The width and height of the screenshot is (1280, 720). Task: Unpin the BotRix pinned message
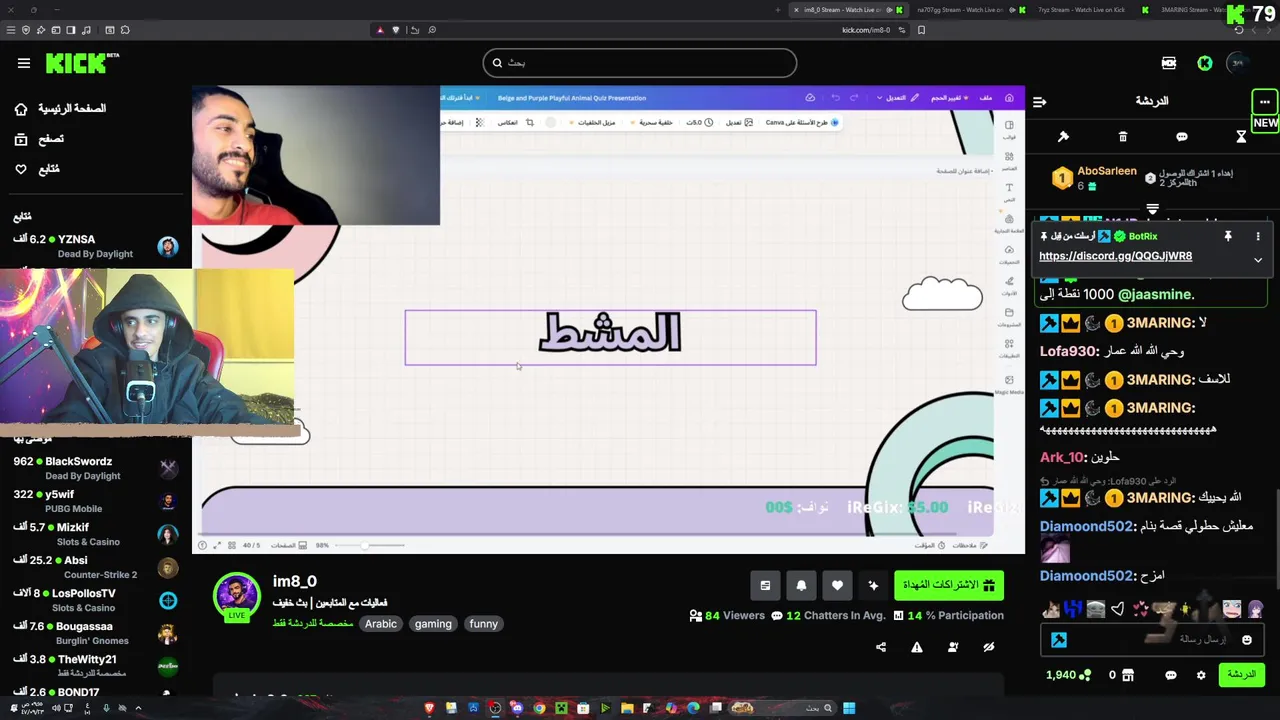pos(1228,236)
